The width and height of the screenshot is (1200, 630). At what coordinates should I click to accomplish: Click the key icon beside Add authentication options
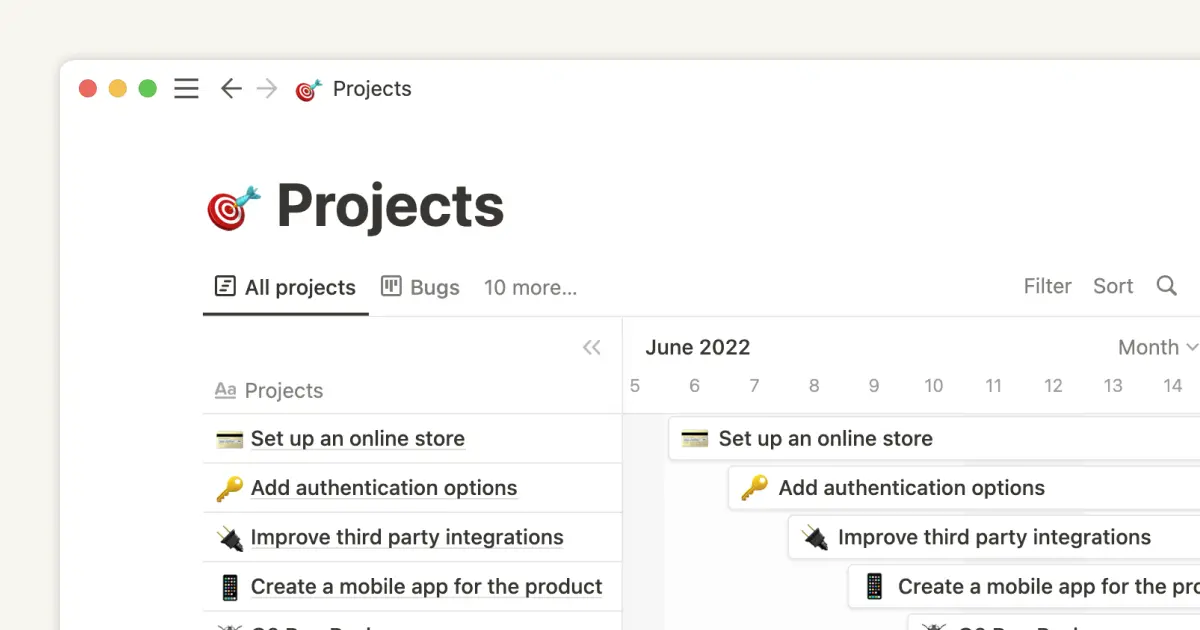[229, 487]
